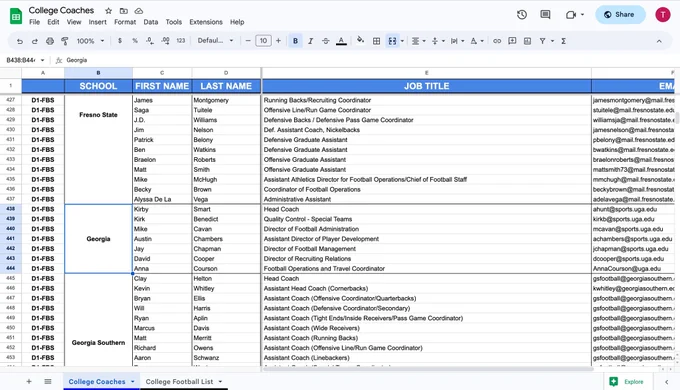Open the View menu
This screenshot has width=680, height=390.
click(74, 22)
